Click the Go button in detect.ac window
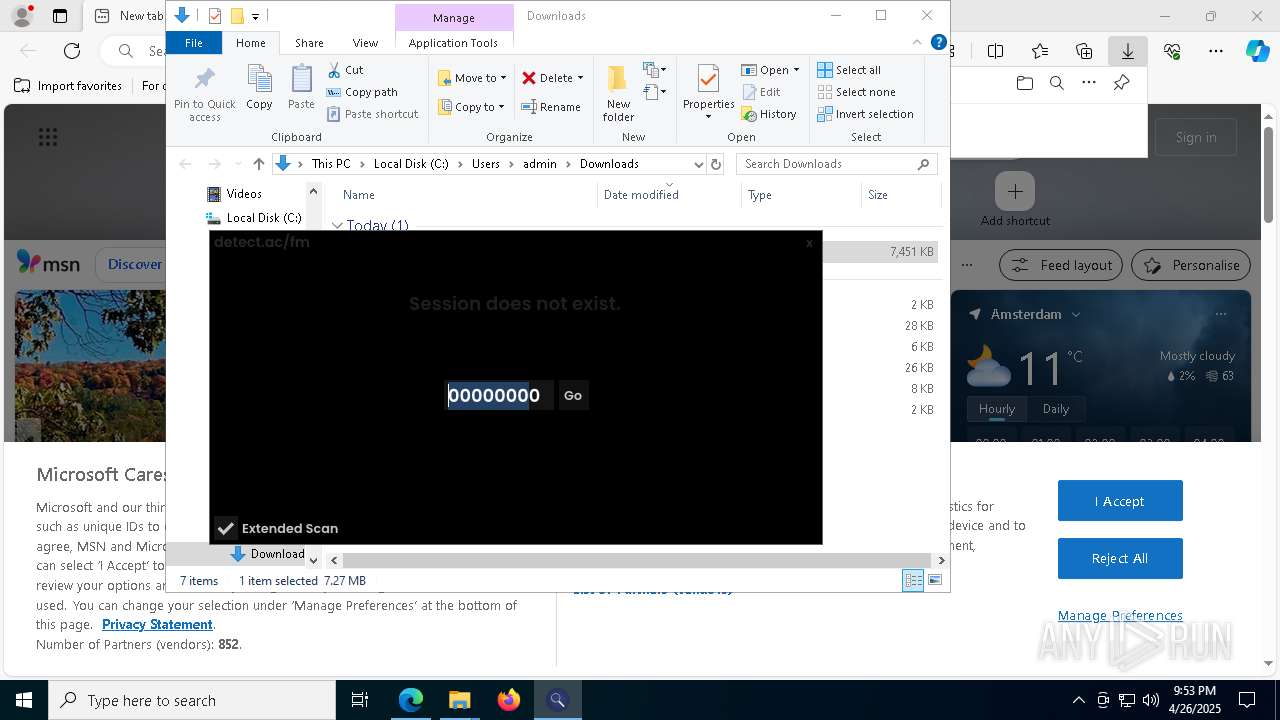Viewport: 1280px width, 720px height. (573, 395)
